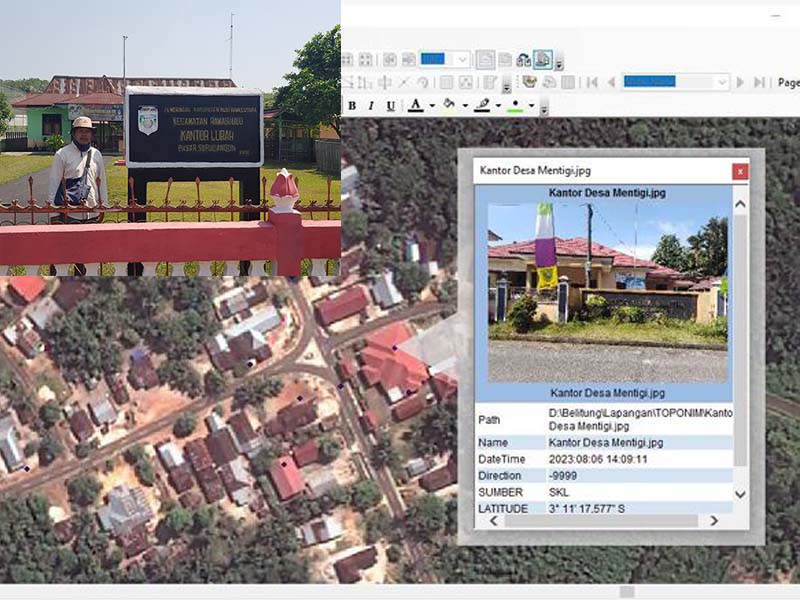Click the green marker color icon
The image size is (800, 600).
515,106
